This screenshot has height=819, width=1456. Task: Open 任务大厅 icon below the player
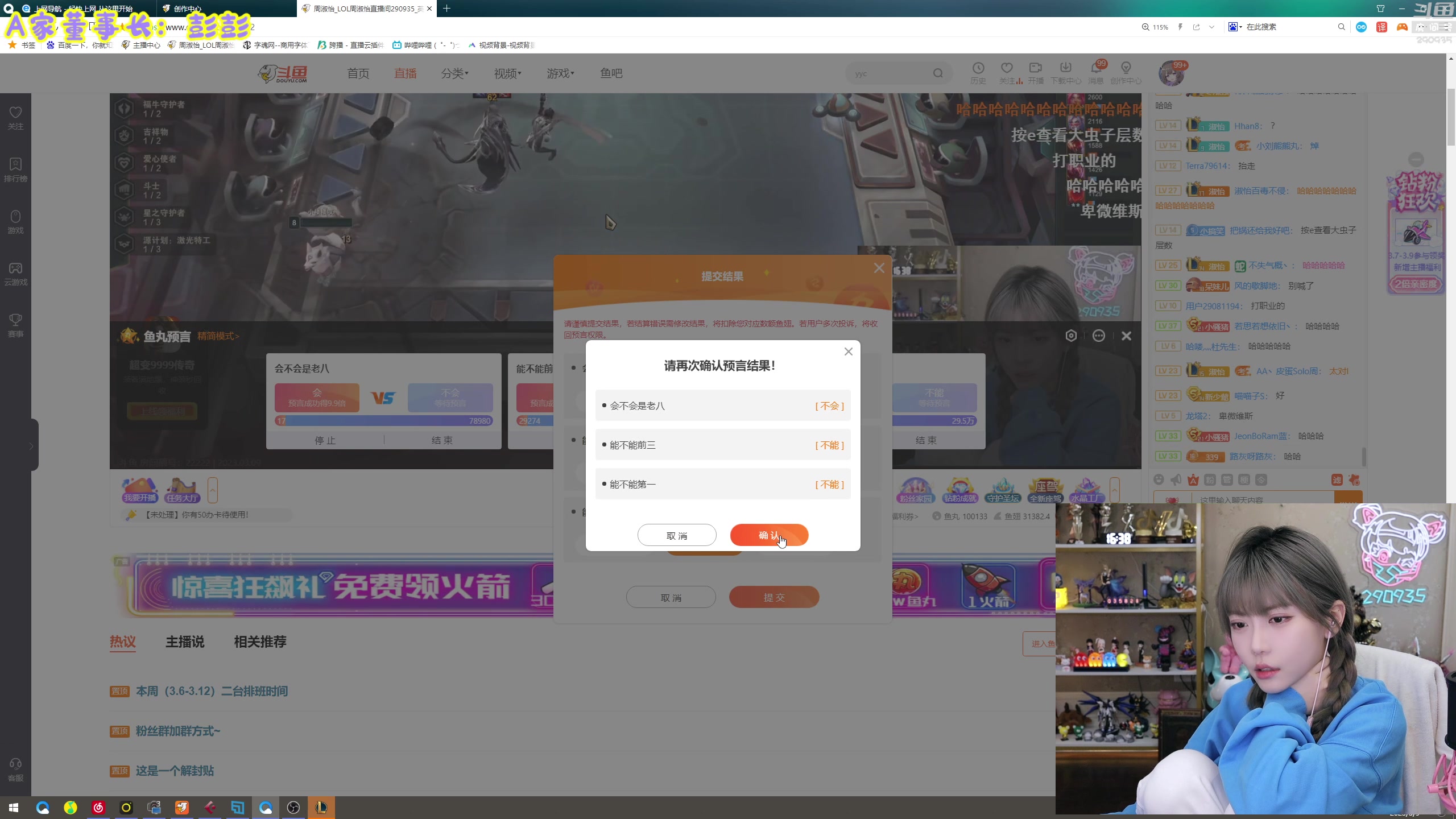182,490
